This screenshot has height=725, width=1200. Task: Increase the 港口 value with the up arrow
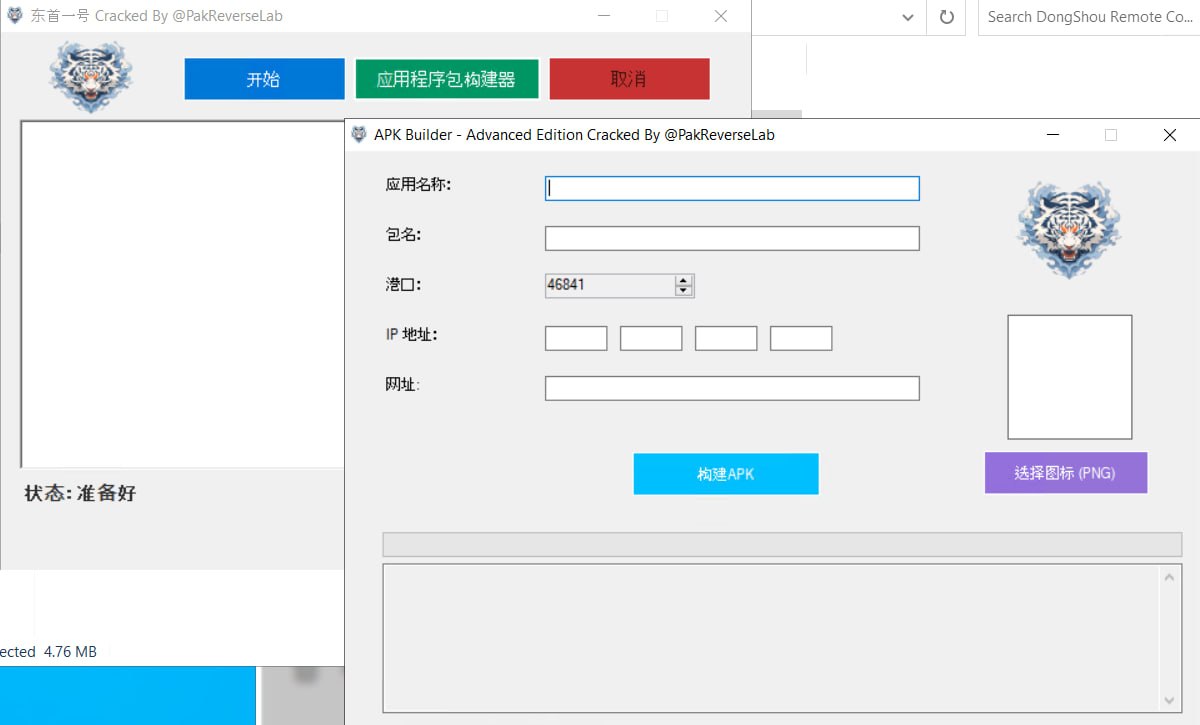[684, 280]
